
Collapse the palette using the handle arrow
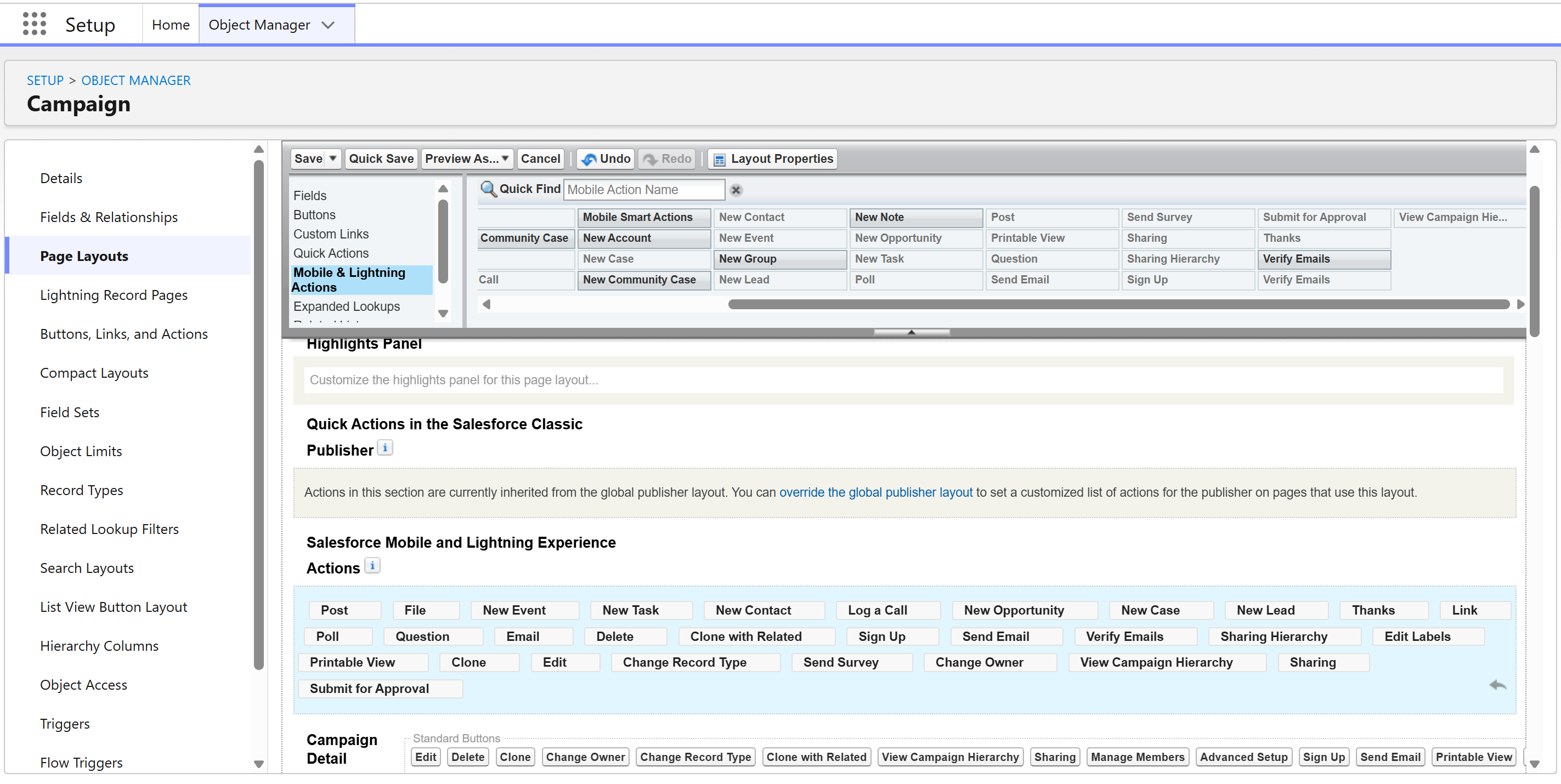pos(912,332)
